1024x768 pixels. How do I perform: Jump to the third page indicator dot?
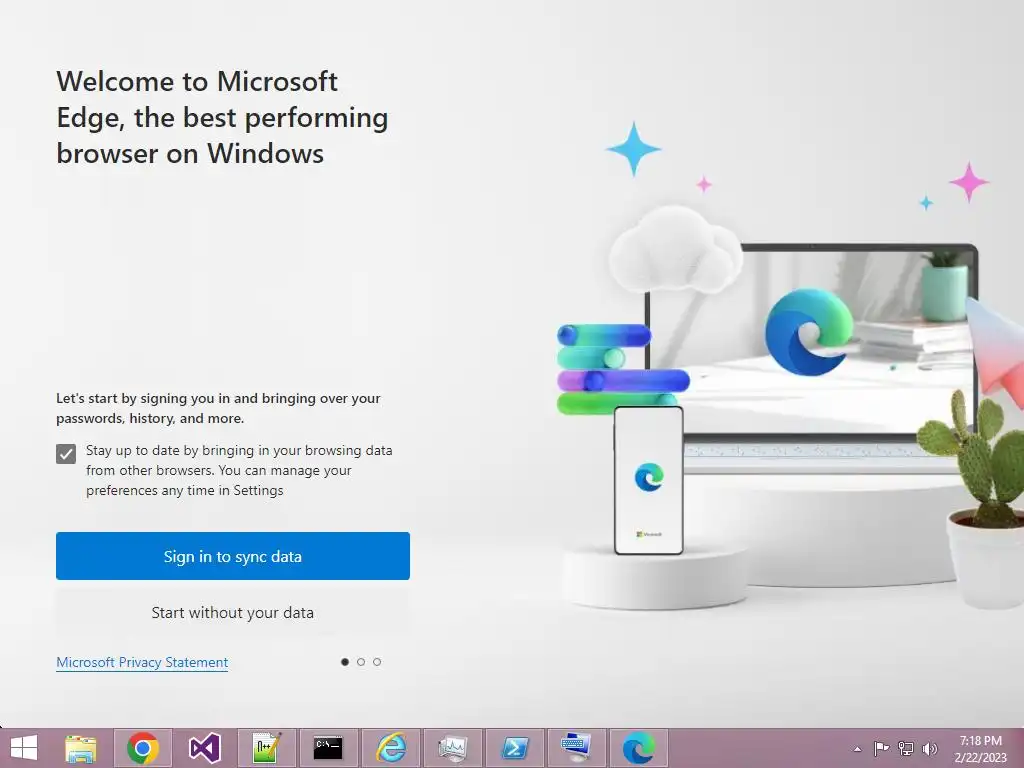click(377, 662)
